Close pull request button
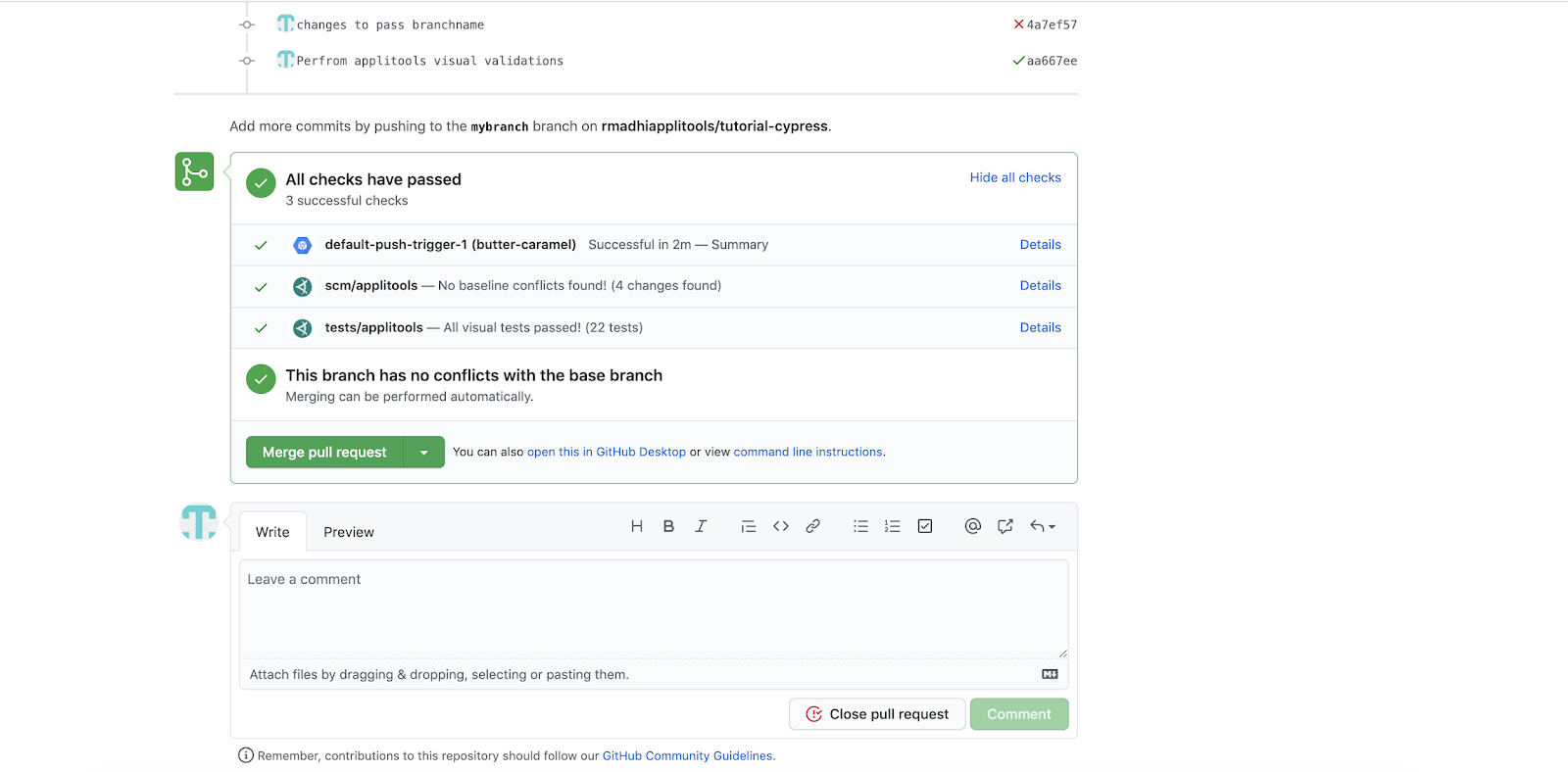This screenshot has height=772, width=1568. [x=877, y=714]
